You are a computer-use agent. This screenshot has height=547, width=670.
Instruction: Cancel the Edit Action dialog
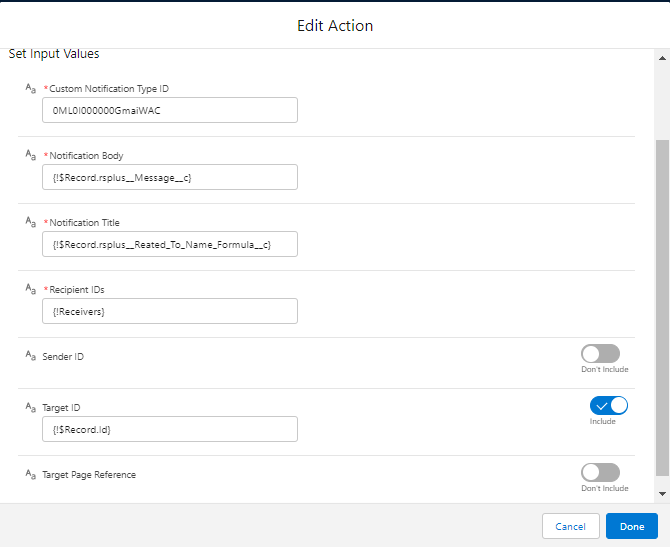(x=570, y=526)
